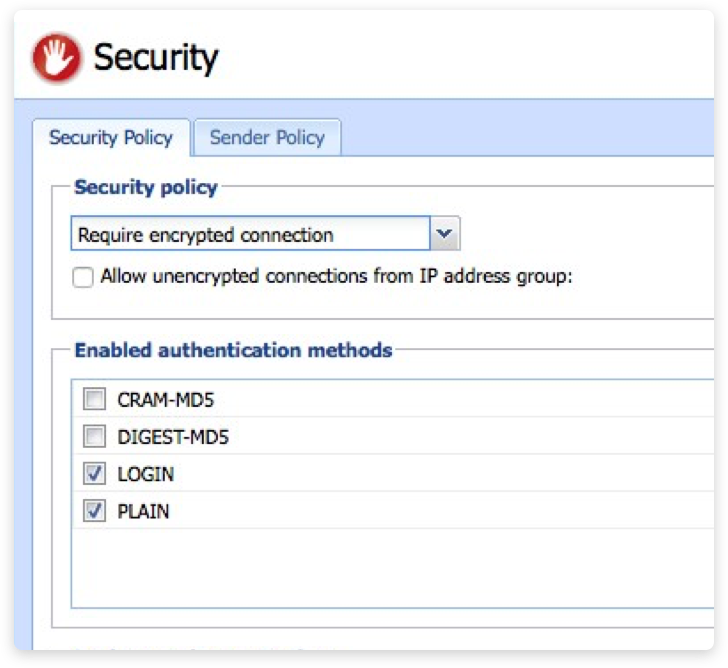Click the 'Allow unencrypted connections from IP address group' label

pyautogui.click(x=336, y=277)
